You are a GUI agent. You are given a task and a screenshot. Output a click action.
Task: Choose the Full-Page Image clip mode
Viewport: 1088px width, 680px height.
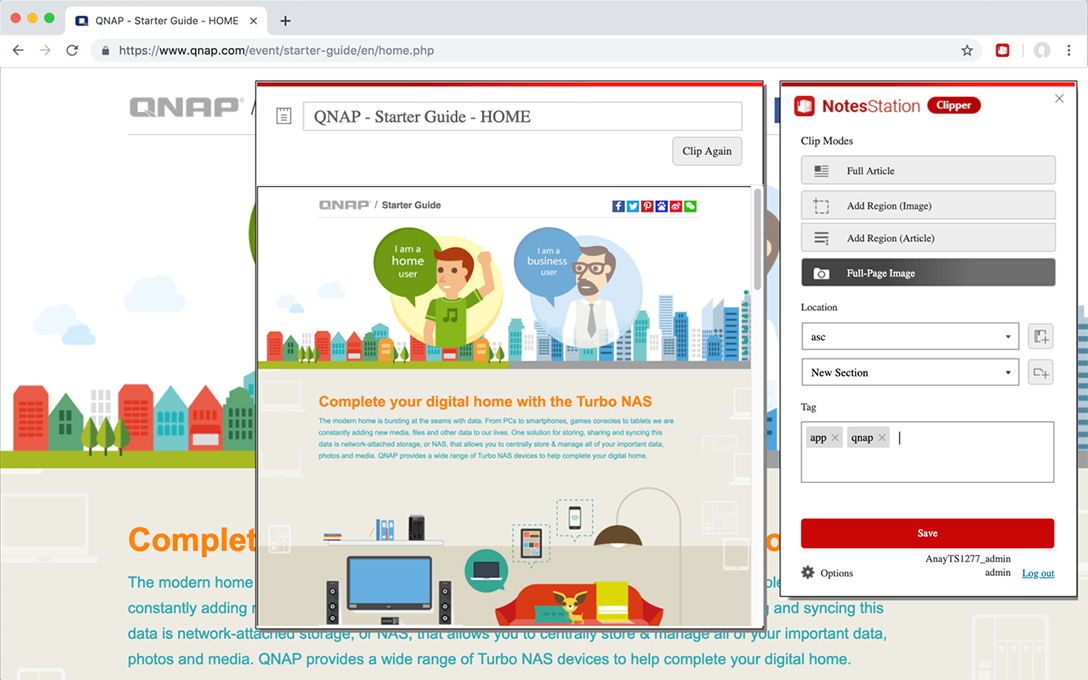[x=927, y=271]
